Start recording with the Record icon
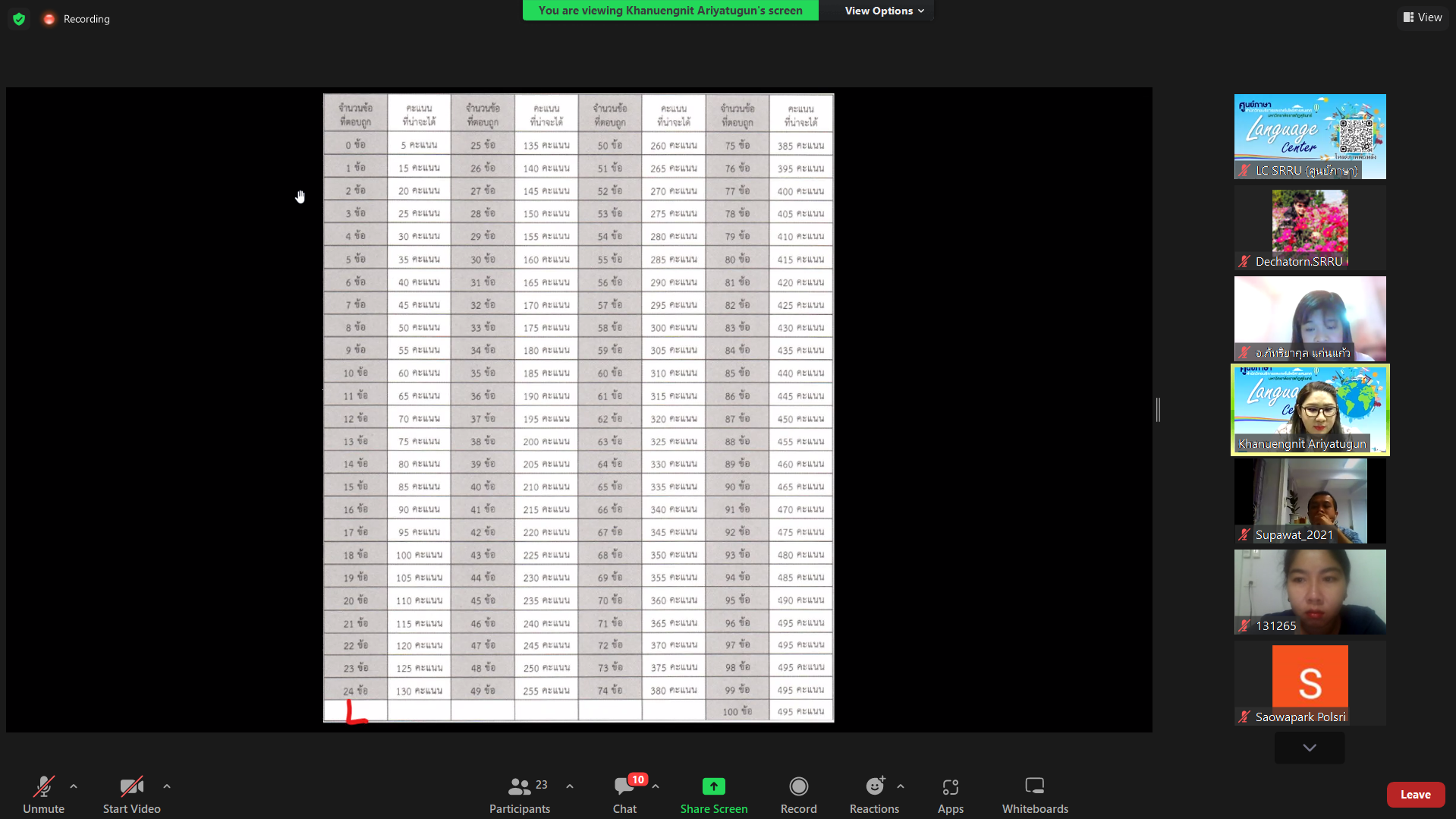The width and height of the screenshot is (1456, 819). pyautogui.click(x=798, y=786)
